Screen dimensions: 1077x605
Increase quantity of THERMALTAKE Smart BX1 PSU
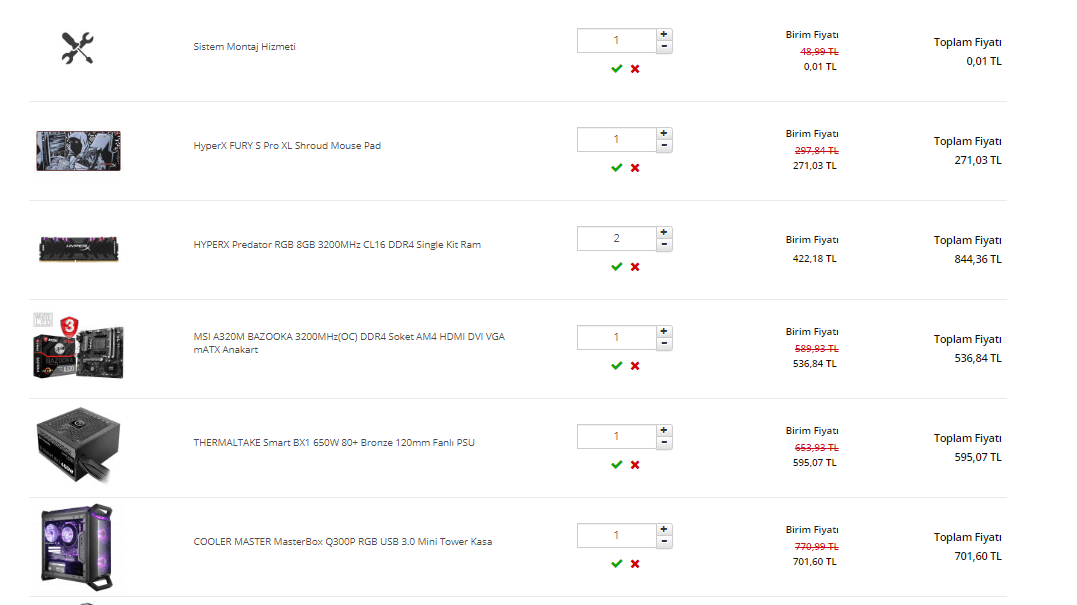tap(664, 430)
